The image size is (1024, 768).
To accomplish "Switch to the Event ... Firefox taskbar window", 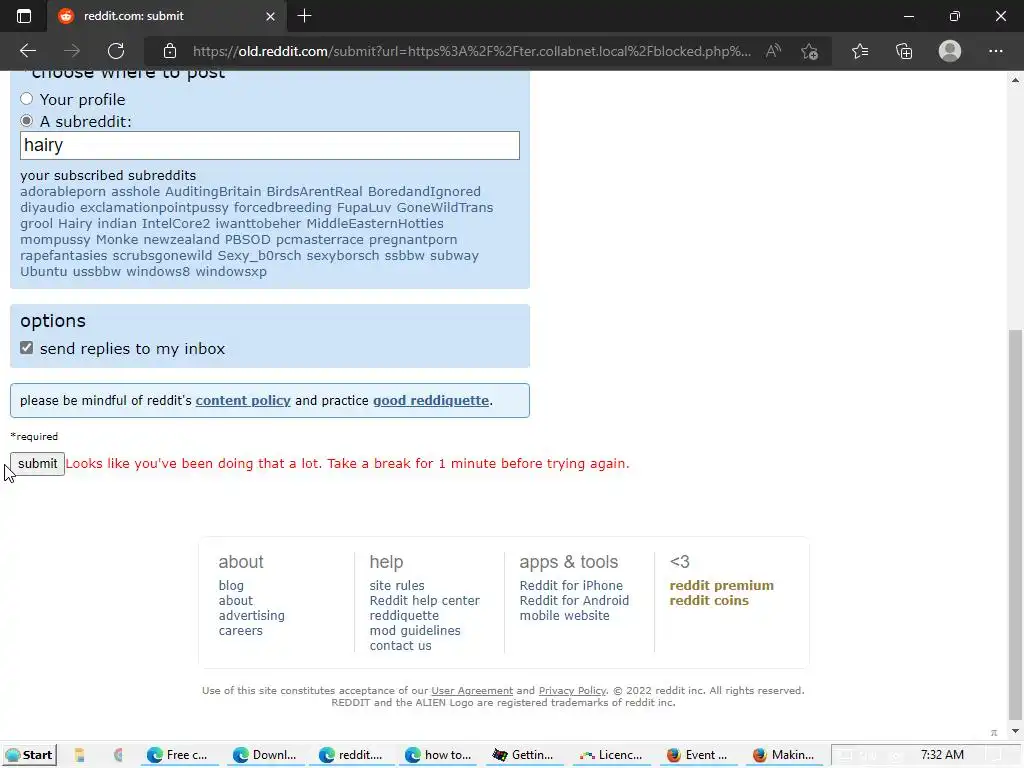I will coord(697,756).
